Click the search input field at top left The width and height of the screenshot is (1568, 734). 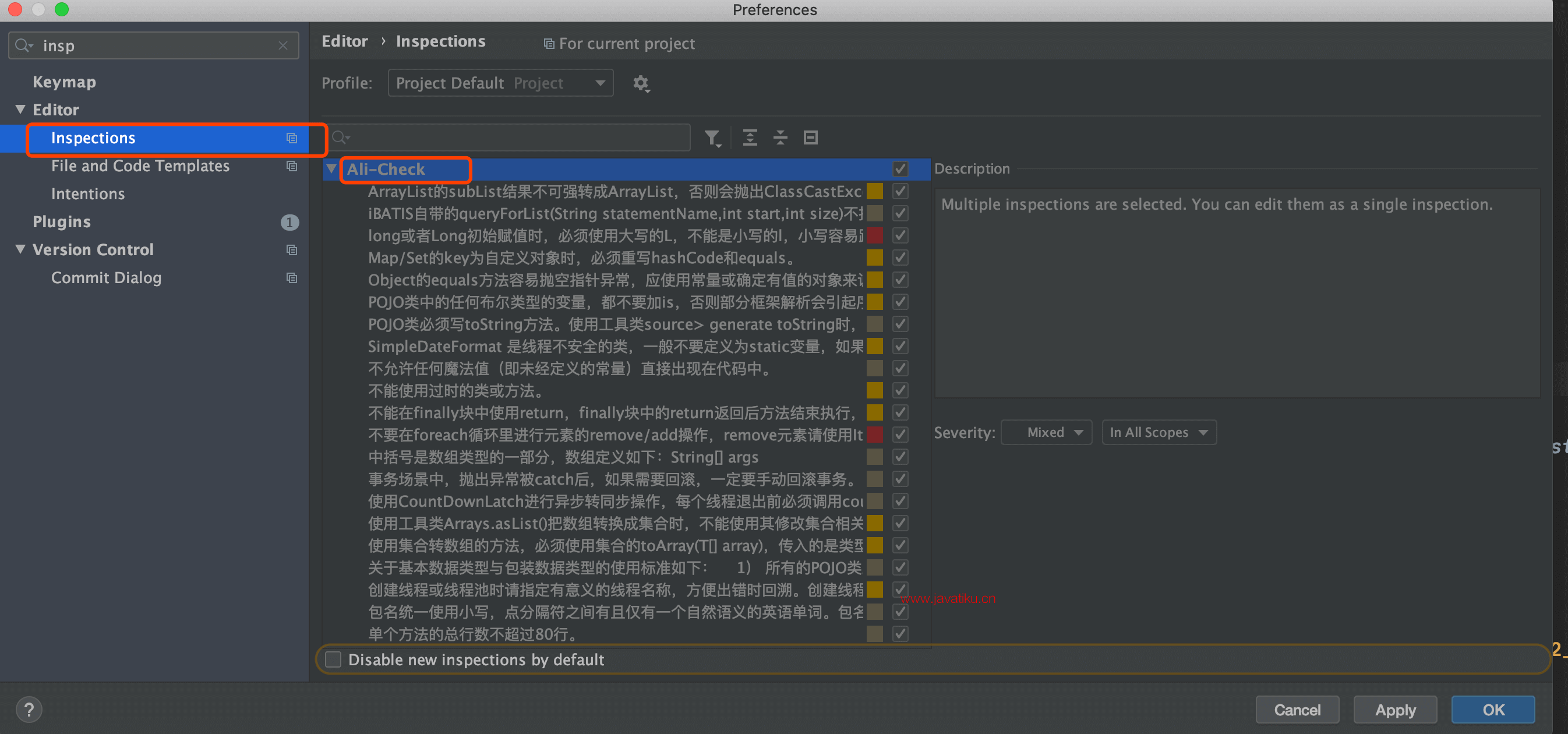click(154, 43)
